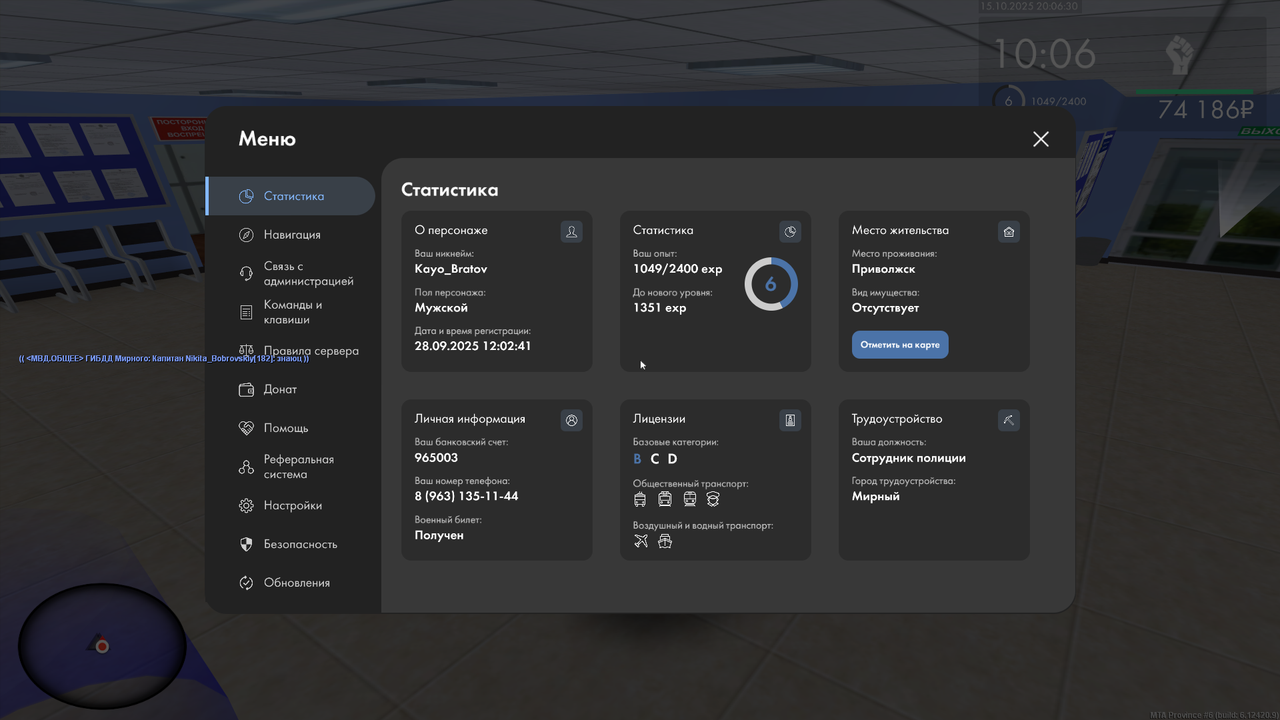Click the employment city Мирный
Viewport: 1280px width, 720px height.
(x=876, y=496)
